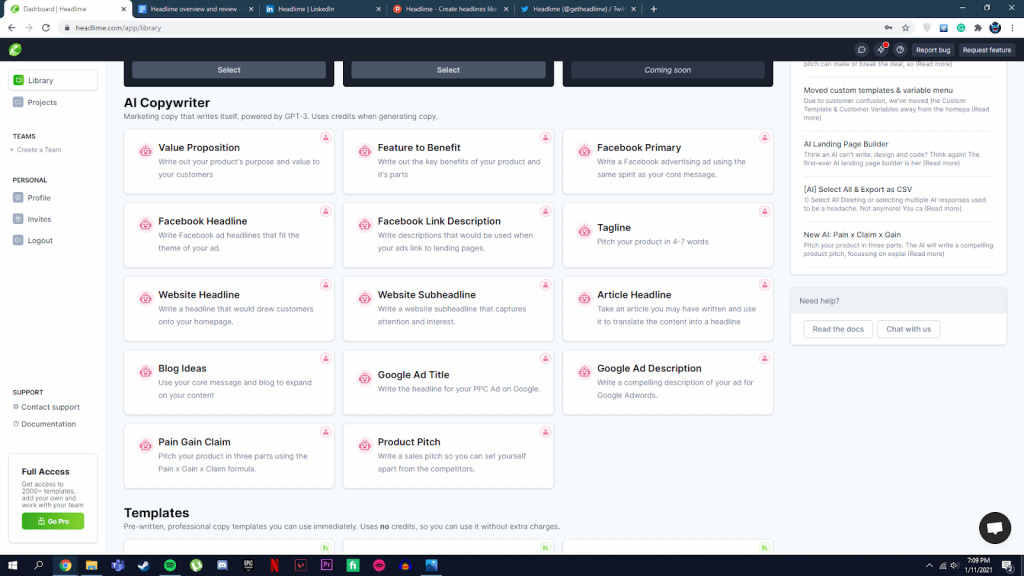Reload the page with refresh icon
1024x576 pixels.
pos(46,28)
